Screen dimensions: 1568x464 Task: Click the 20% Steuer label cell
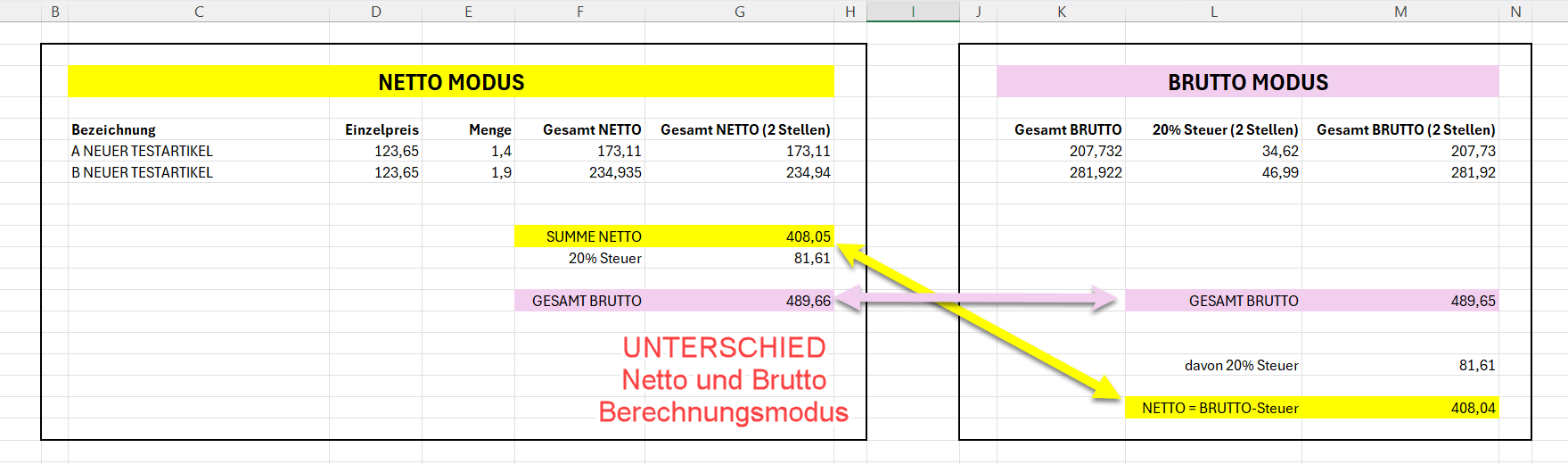[579, 258]
